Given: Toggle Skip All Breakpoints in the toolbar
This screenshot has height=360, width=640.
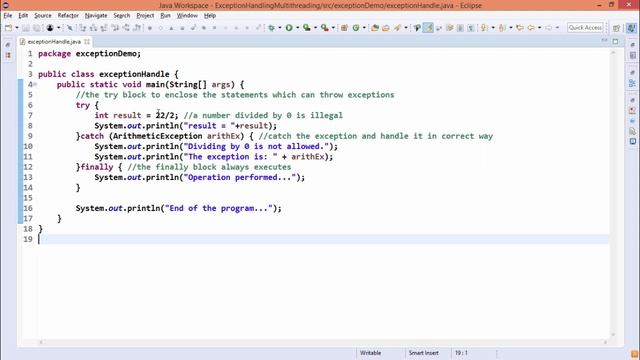Looking at the screenshot, I should tap(70, 28).
